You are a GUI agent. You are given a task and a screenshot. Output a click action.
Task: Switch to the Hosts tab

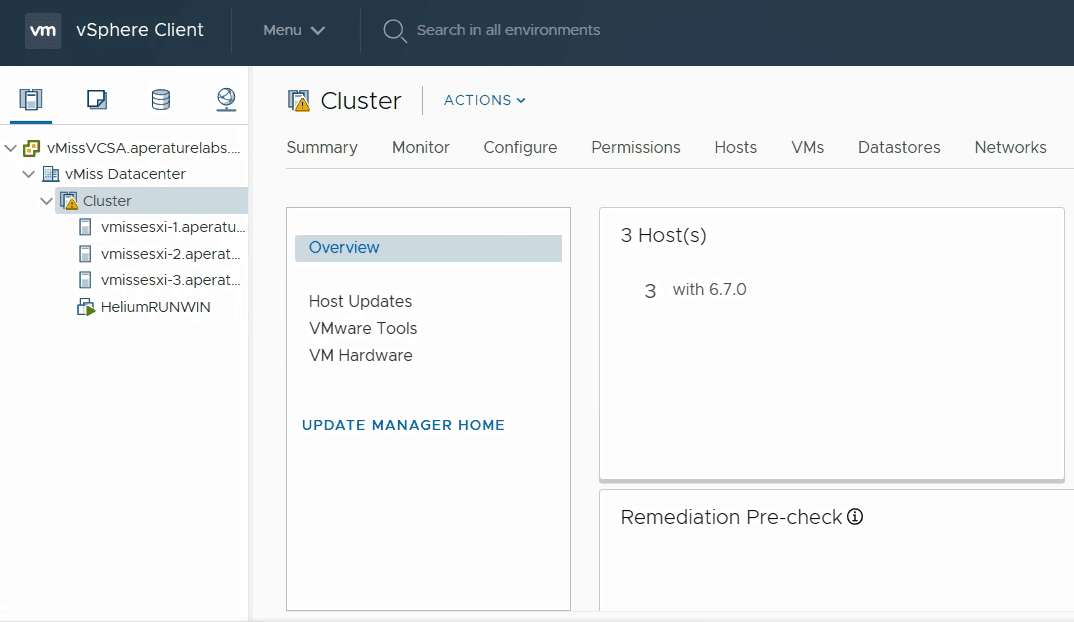(x=736, y=147)
